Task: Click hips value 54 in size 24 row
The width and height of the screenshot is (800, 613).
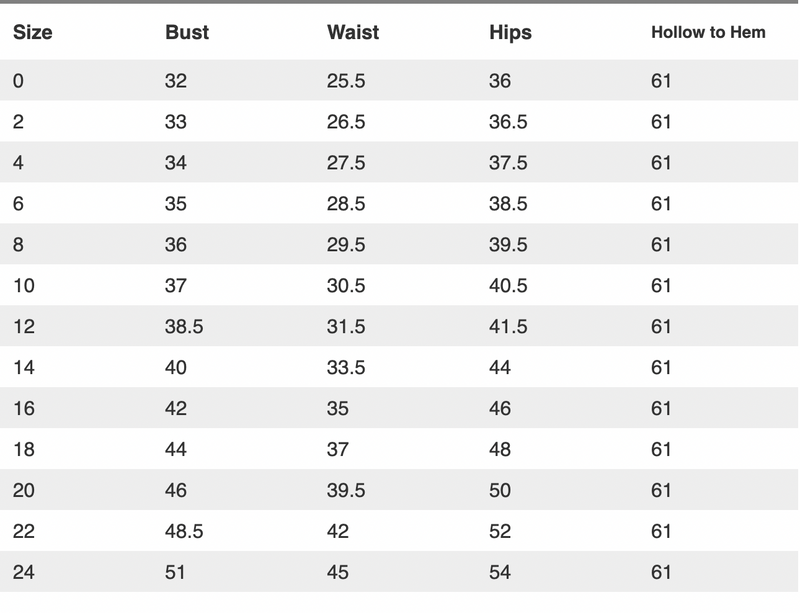Action: pyautogui.click(x=500, y=573)
